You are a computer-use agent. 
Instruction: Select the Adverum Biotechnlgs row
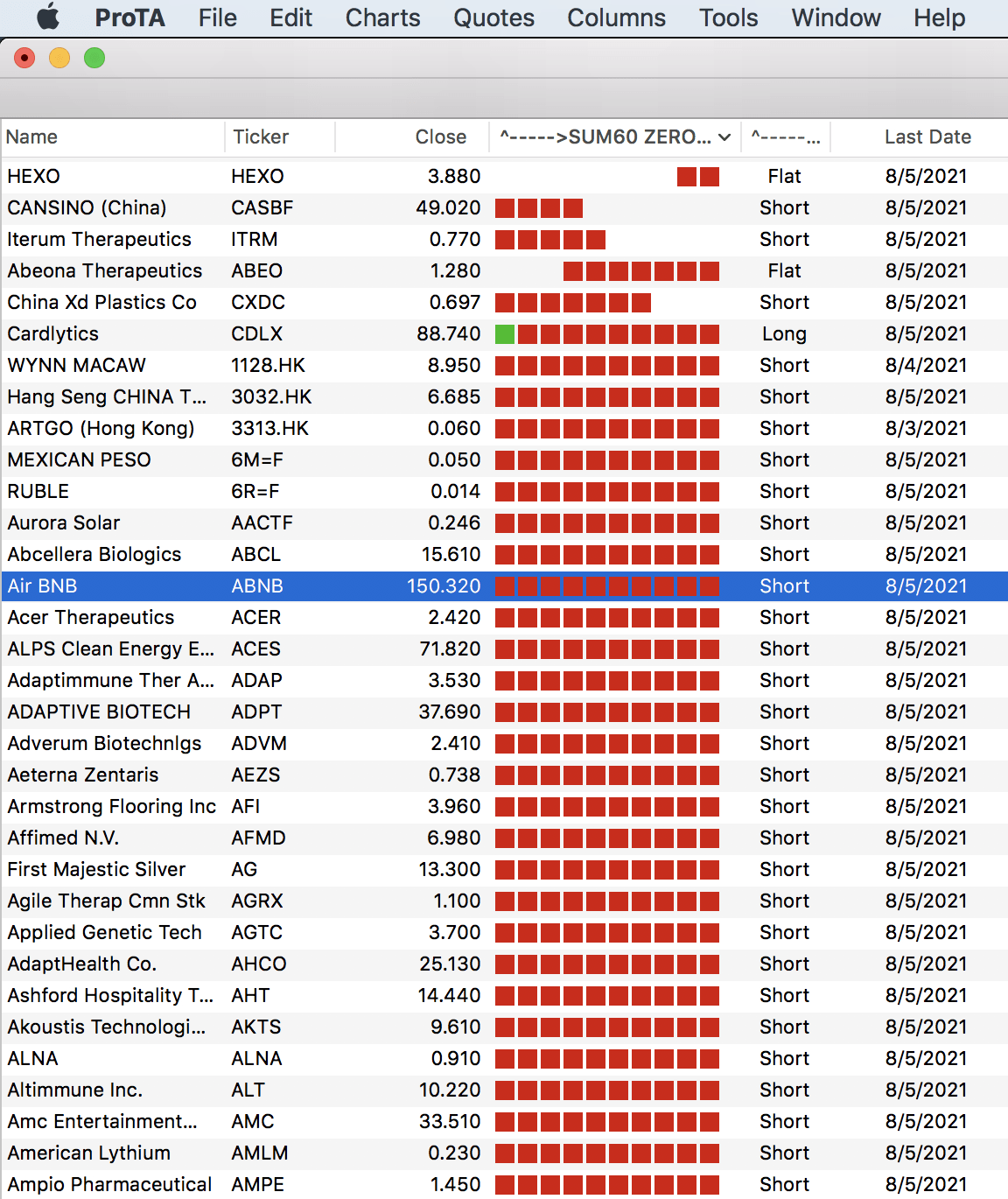[504, 743]
